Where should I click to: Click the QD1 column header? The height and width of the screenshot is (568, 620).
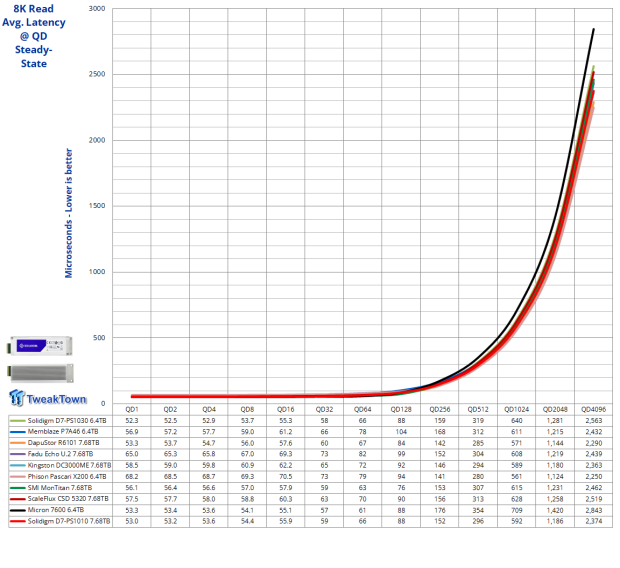130,408
